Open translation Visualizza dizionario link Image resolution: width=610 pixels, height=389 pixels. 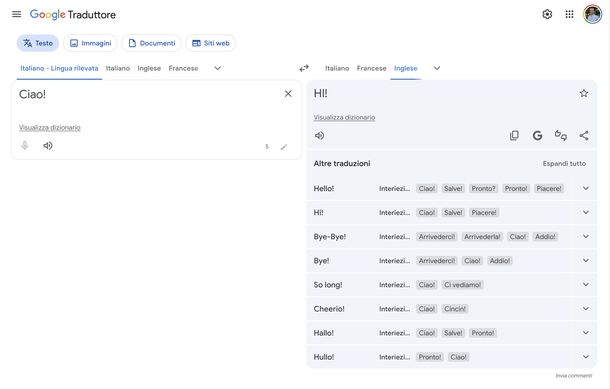344,117
